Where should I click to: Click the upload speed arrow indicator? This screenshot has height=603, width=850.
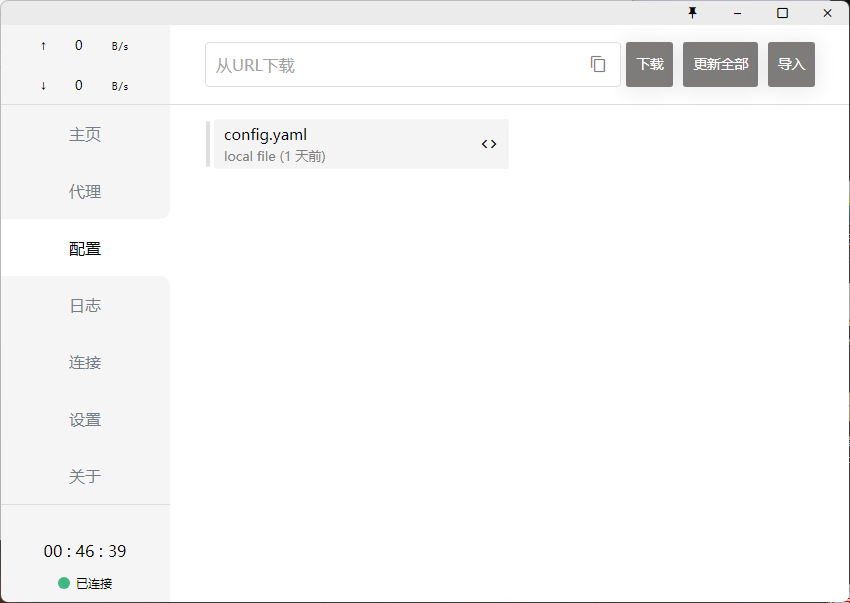point(43,46)
